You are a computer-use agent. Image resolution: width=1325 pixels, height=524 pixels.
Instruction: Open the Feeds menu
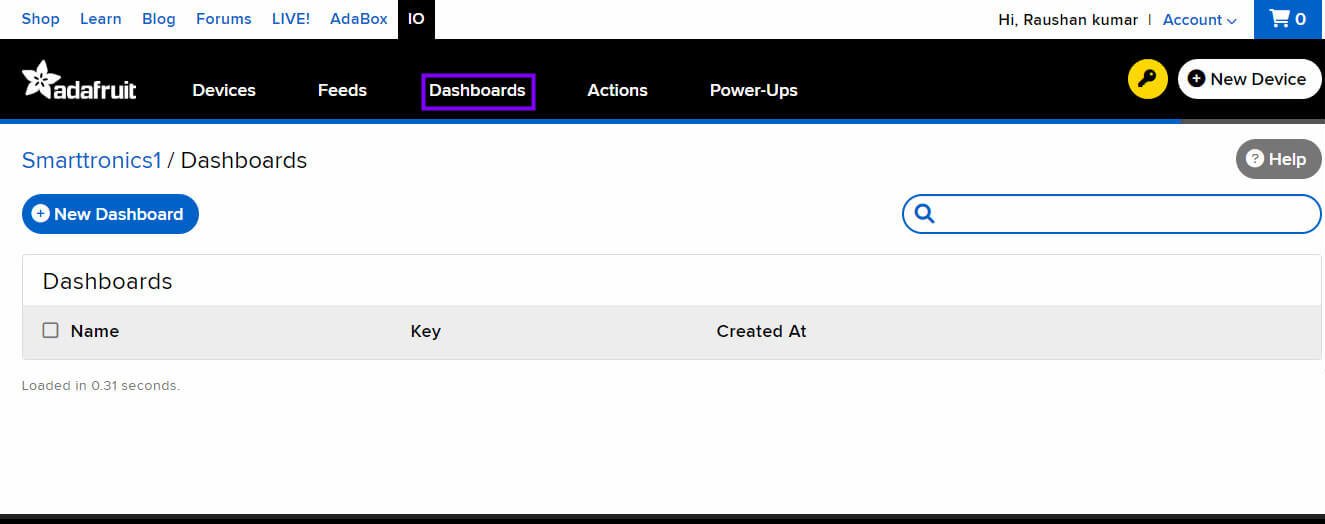click(x=342, y=90)
